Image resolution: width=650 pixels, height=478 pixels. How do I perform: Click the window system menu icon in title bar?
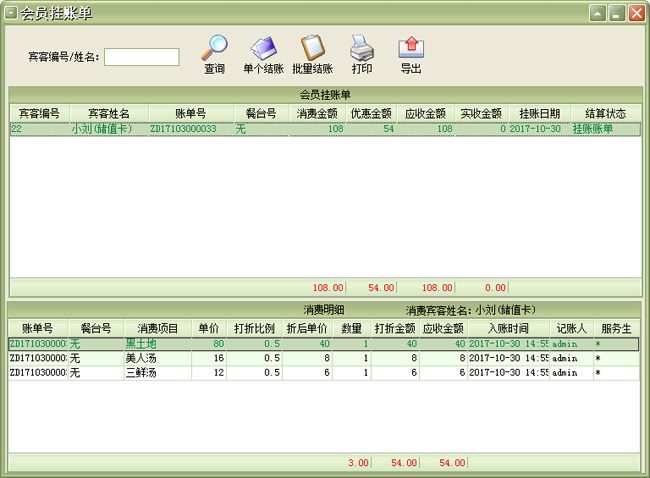coord(11,13)
